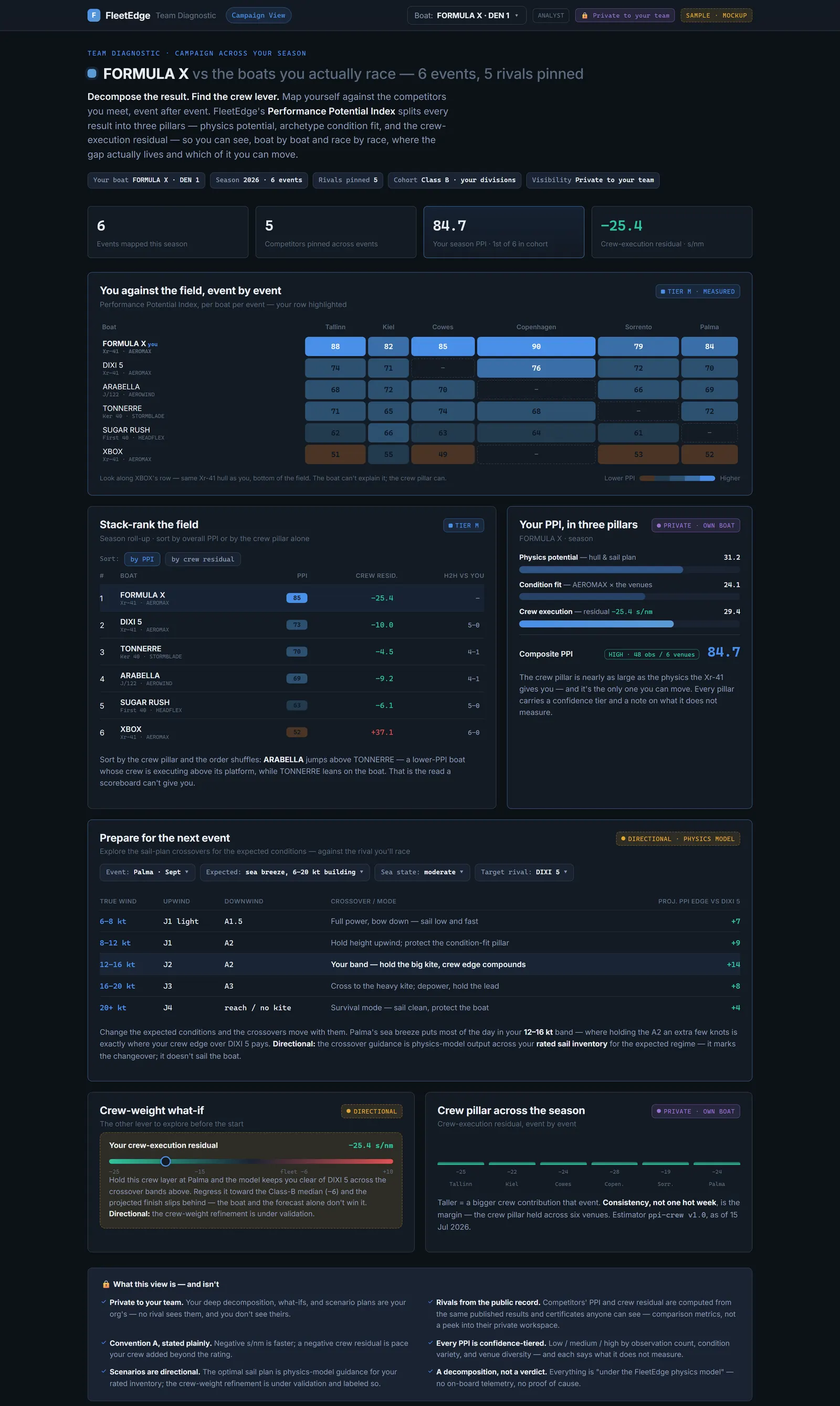
Task: Click the +14 projected PPI edge value
Action: (733, 964)
